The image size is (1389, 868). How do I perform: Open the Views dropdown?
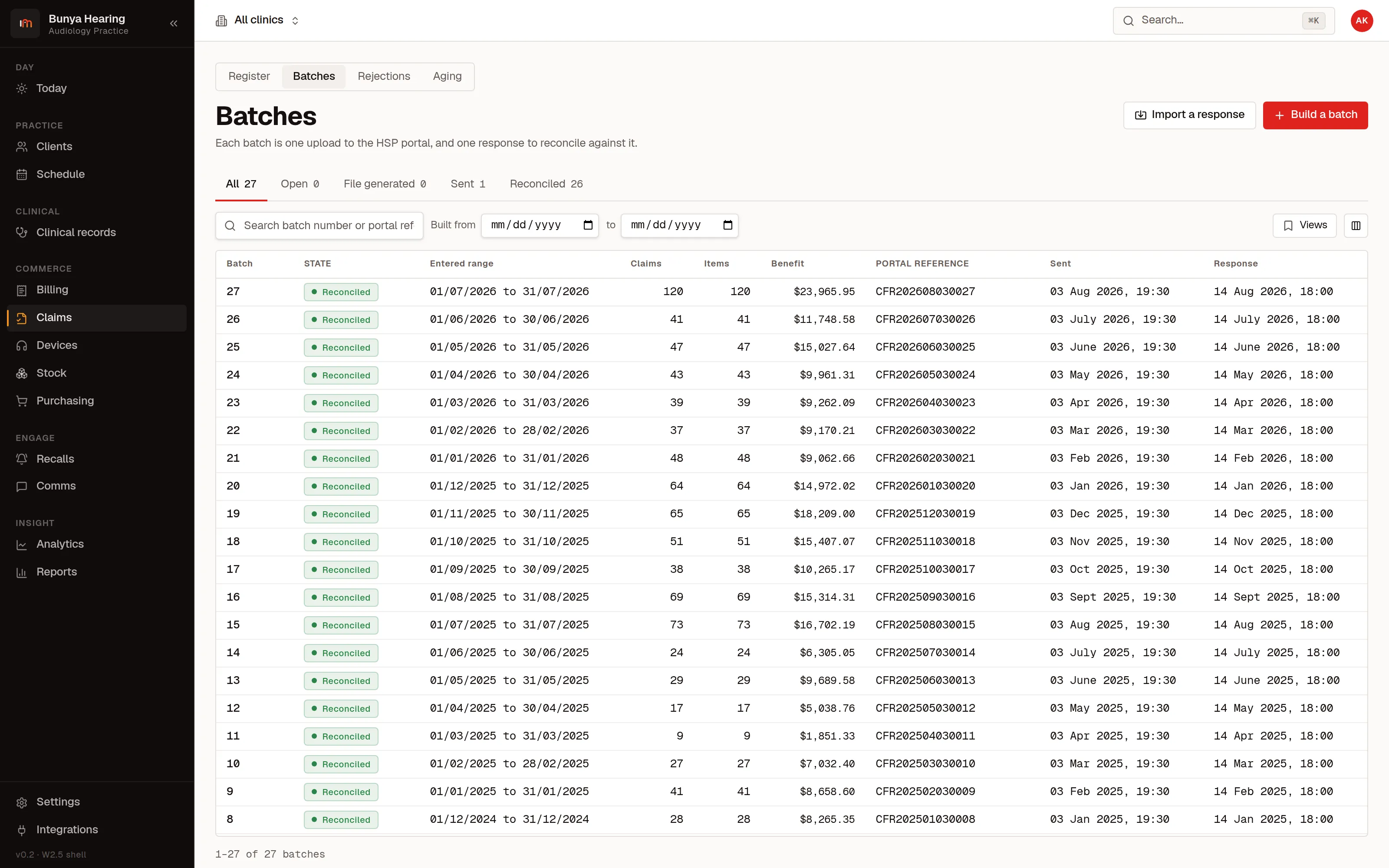pos(1304,226)
